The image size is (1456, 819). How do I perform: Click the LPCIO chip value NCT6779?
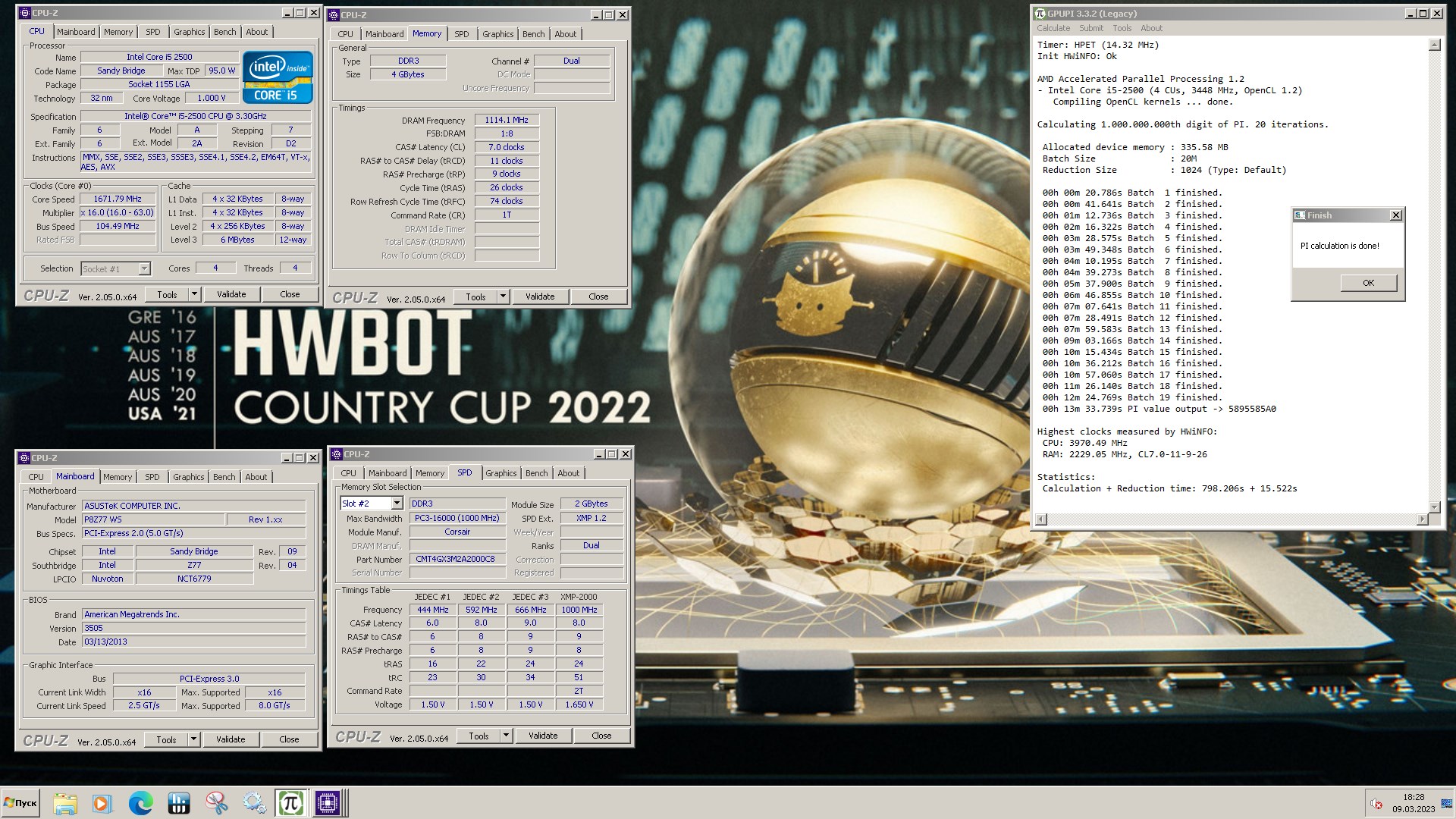pos(194,579)
